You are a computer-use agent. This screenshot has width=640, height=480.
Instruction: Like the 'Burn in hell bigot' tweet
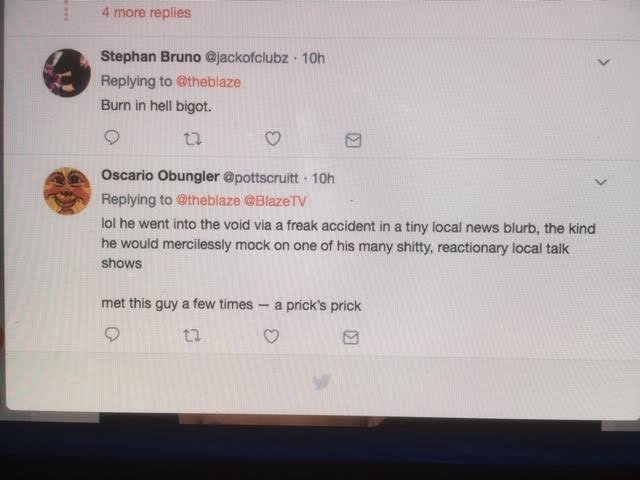pyautogui.click(x=273, y=139)
